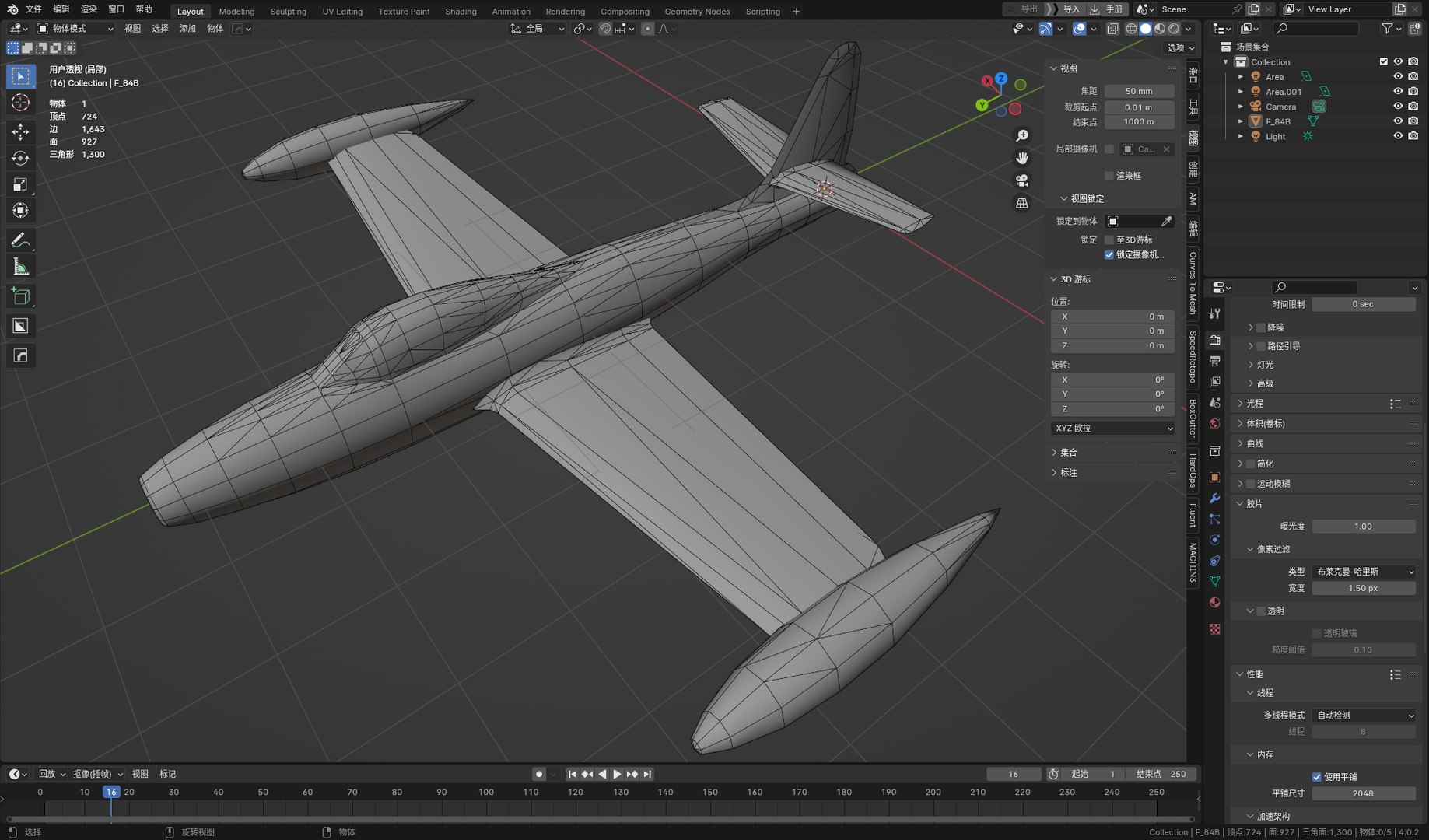This screenshot has height=840, width=1429.
Task: Open the 添加 menu in viewport header
Action: (x=187, y=29)
